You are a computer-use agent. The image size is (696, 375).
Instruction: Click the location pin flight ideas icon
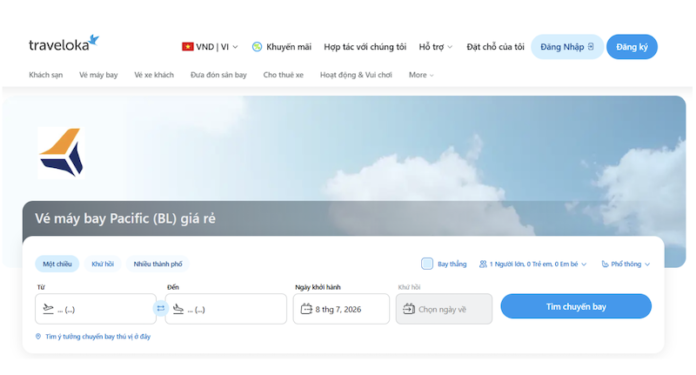coord(38,336)
